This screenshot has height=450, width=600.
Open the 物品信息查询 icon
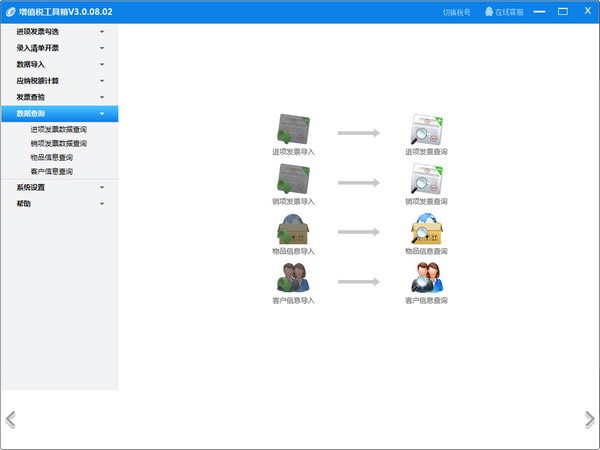(x=426, y=229)
